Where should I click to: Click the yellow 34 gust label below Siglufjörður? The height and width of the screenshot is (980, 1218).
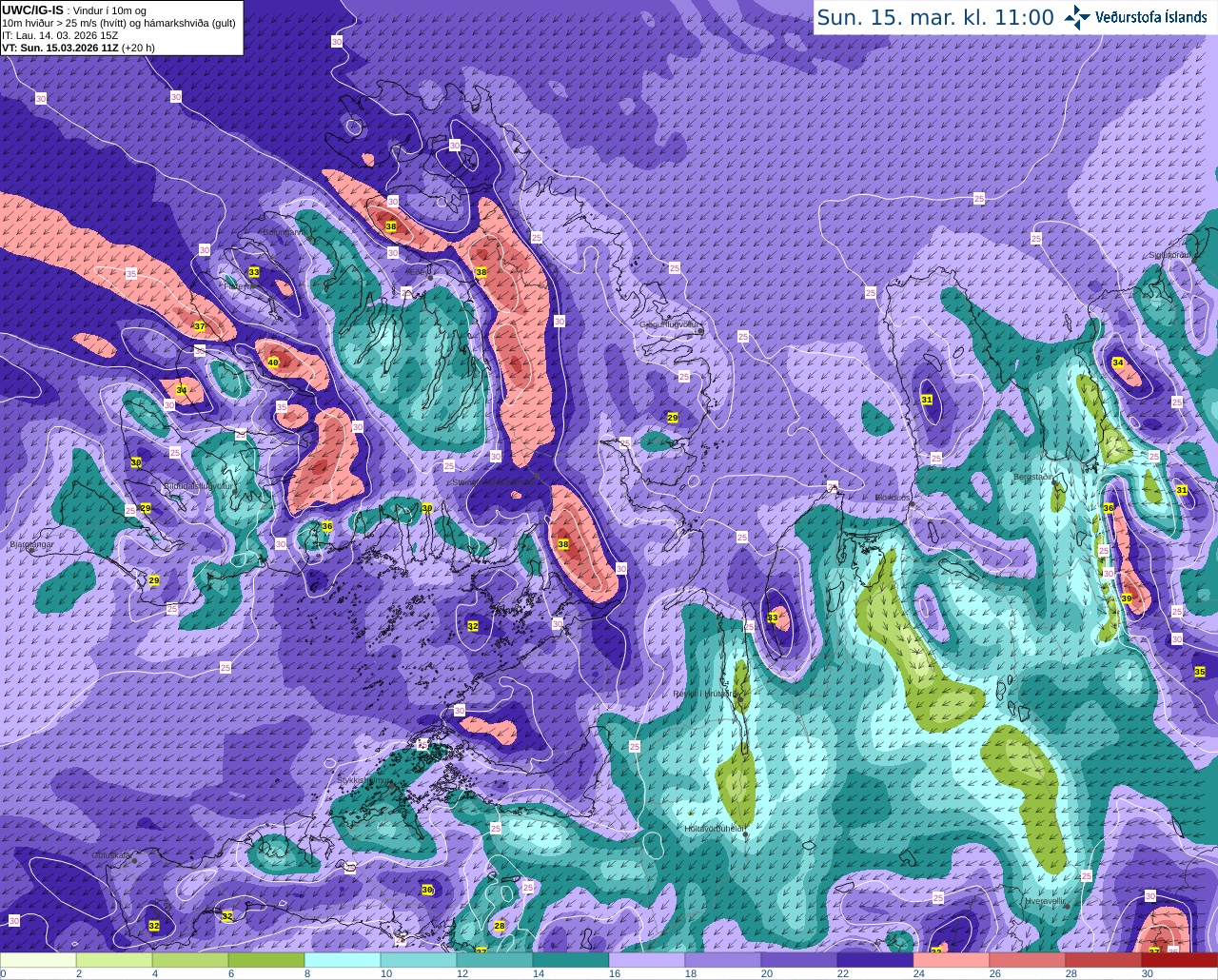point(1118,363)
